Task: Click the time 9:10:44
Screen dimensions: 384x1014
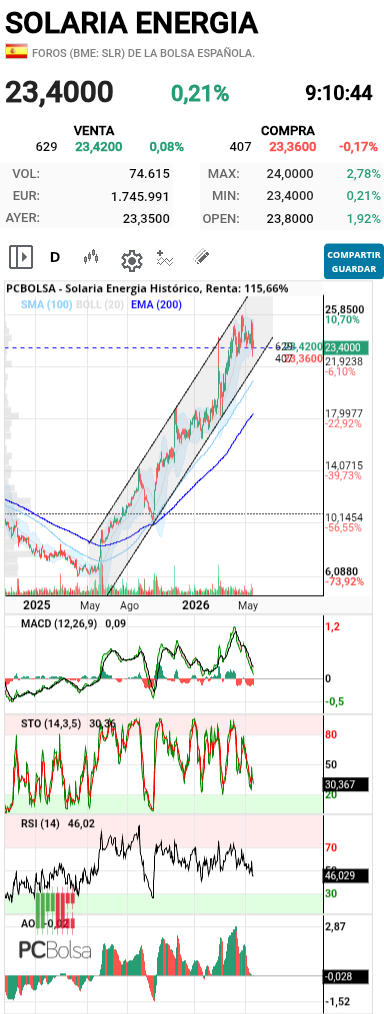Action: [x=339, y=93]
